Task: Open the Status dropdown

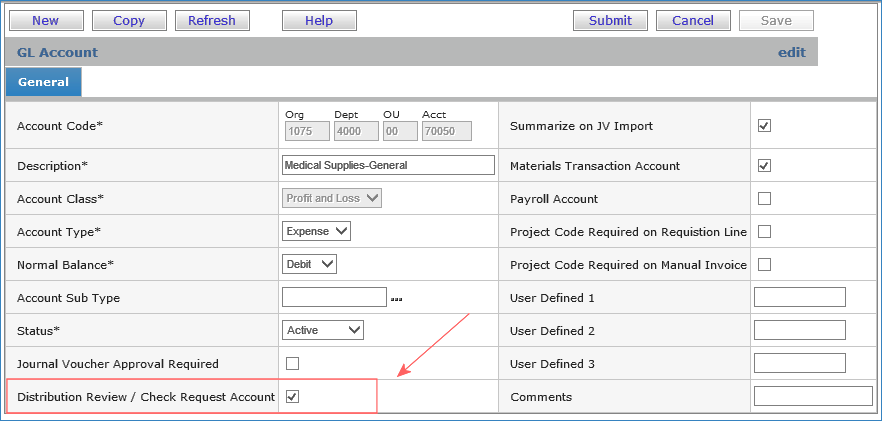Action: [323, 330]
